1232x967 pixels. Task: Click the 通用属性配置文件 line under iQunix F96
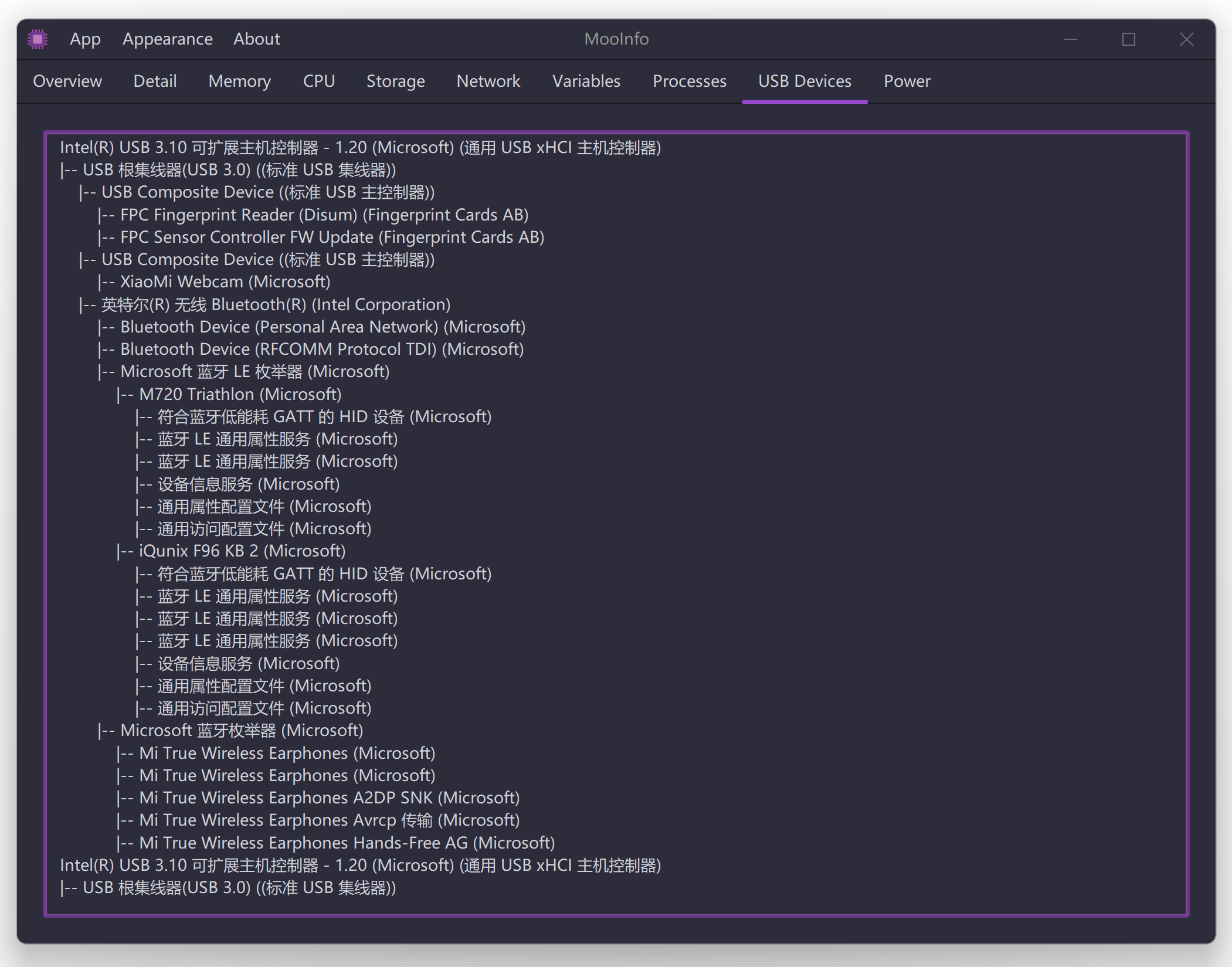tap(253, 686)
